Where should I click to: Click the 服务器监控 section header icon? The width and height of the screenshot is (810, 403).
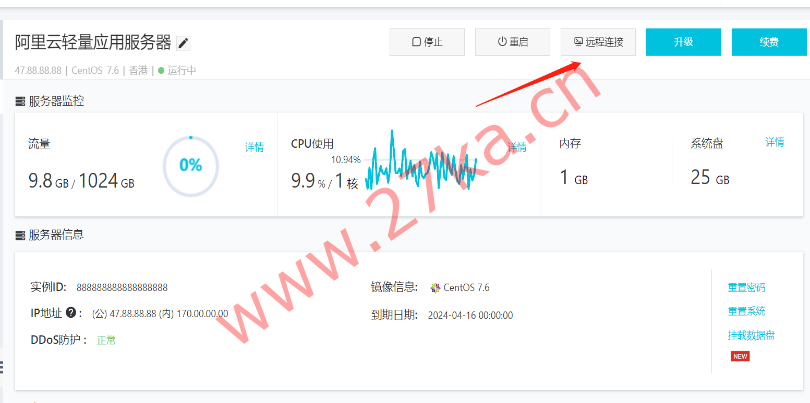click(20, 101)
